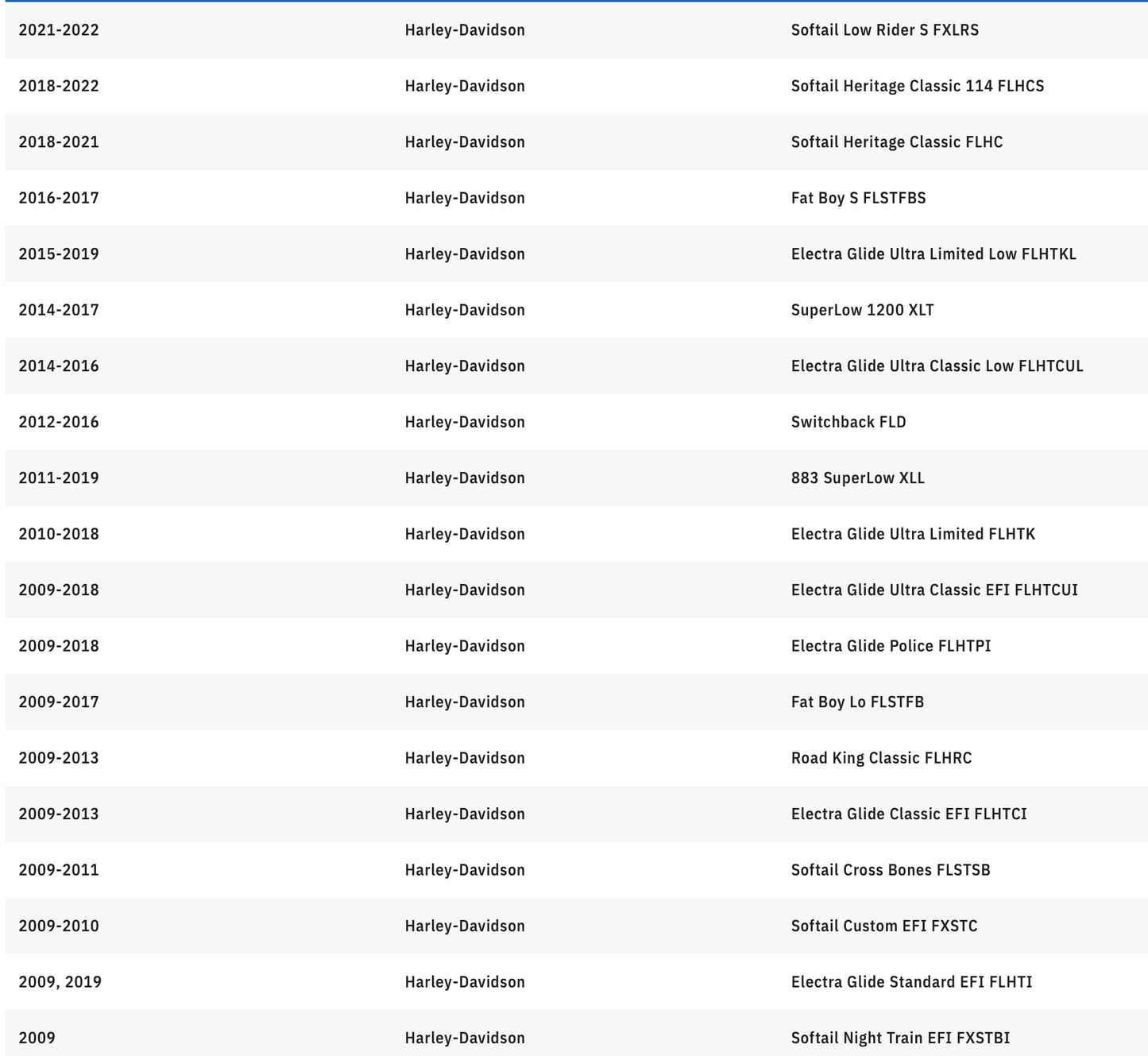The width and height of the screenshot is (1148, 1056).
Task: Select the '2018-2022' year range
Action: [59, 86]
